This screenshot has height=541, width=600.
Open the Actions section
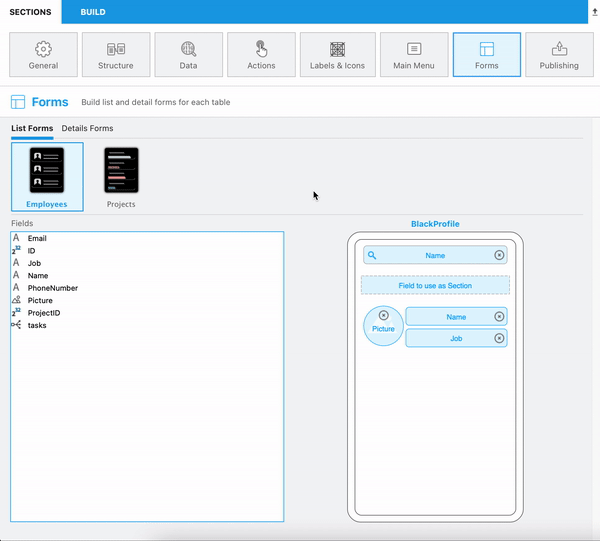tap(261, 55)
